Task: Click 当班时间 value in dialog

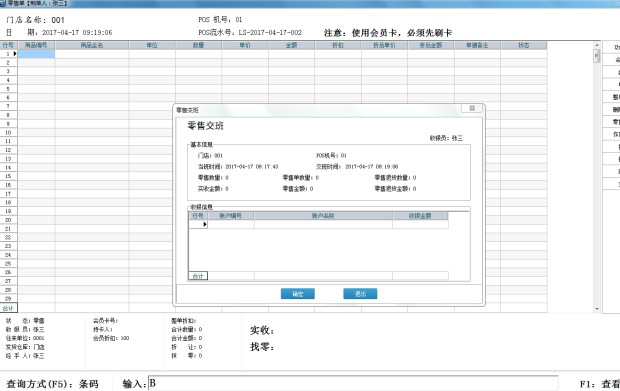Action: tap(252, 166)
